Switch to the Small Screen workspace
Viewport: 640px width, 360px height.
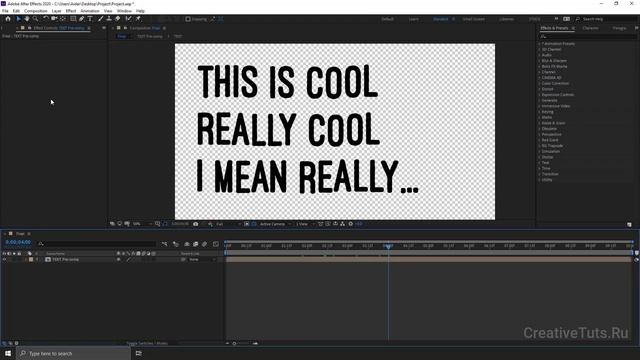click(x=473, y=19)
